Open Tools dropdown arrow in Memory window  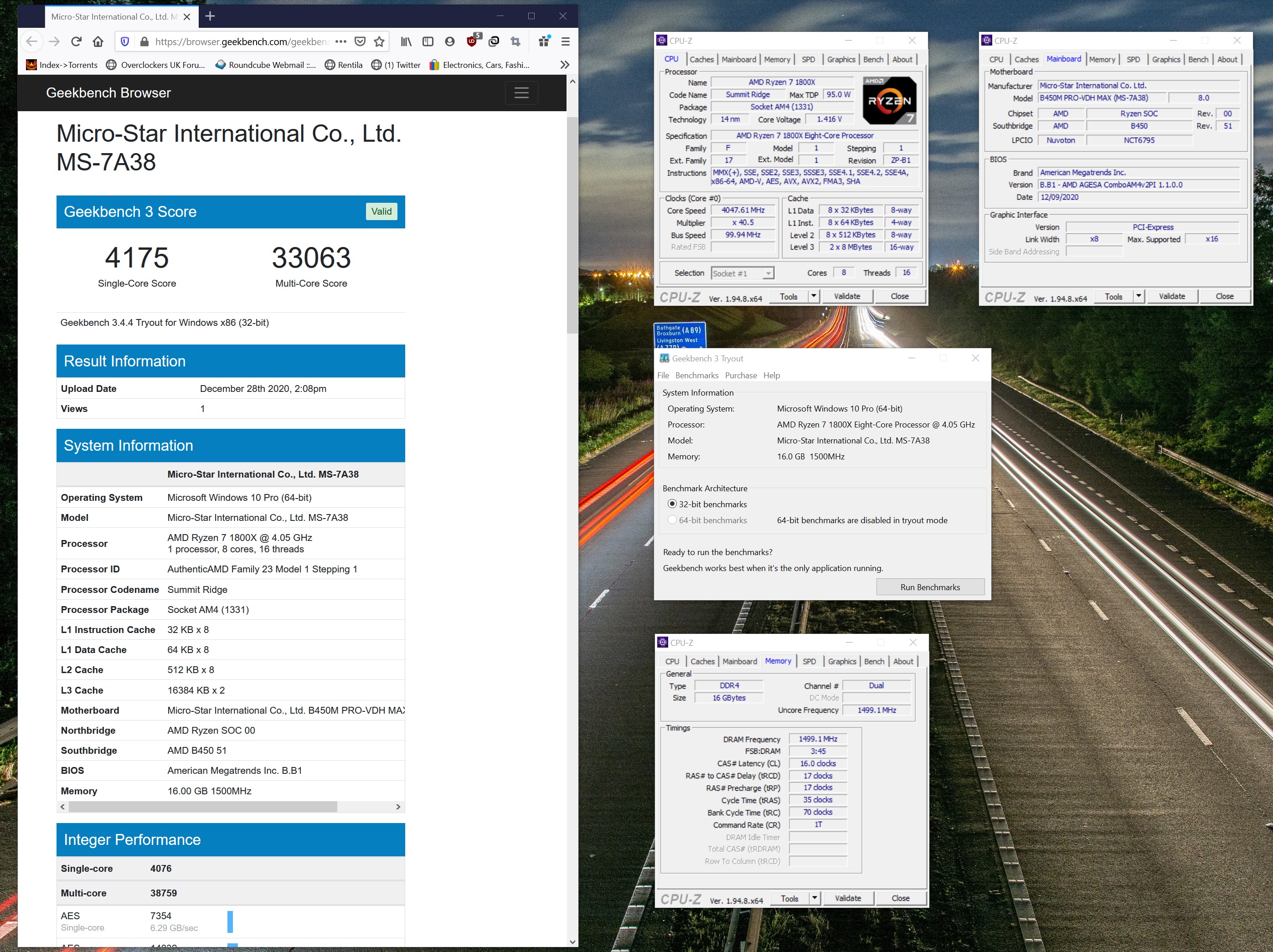coord(814,899)
